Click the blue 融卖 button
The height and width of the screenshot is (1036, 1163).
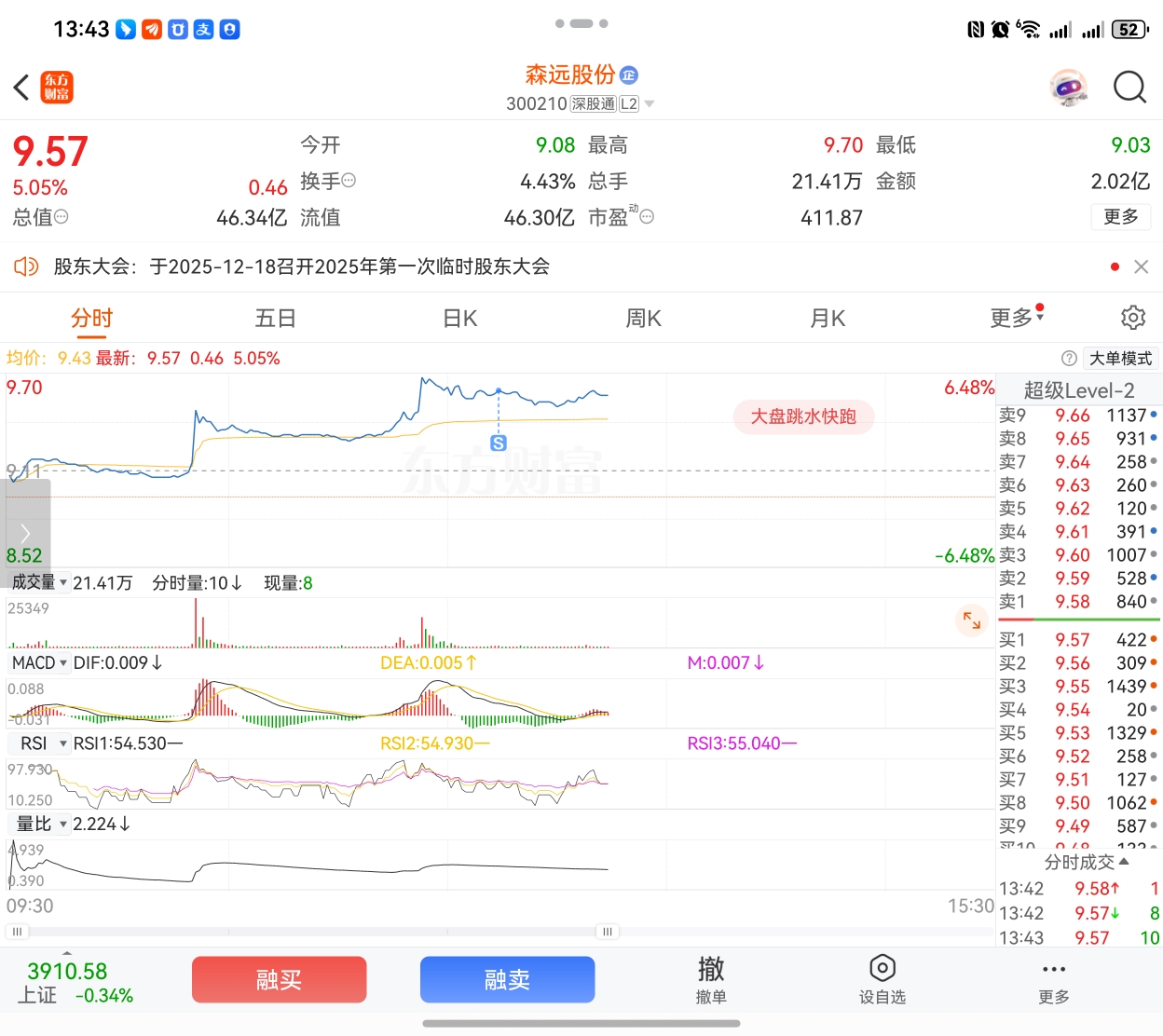507,979
